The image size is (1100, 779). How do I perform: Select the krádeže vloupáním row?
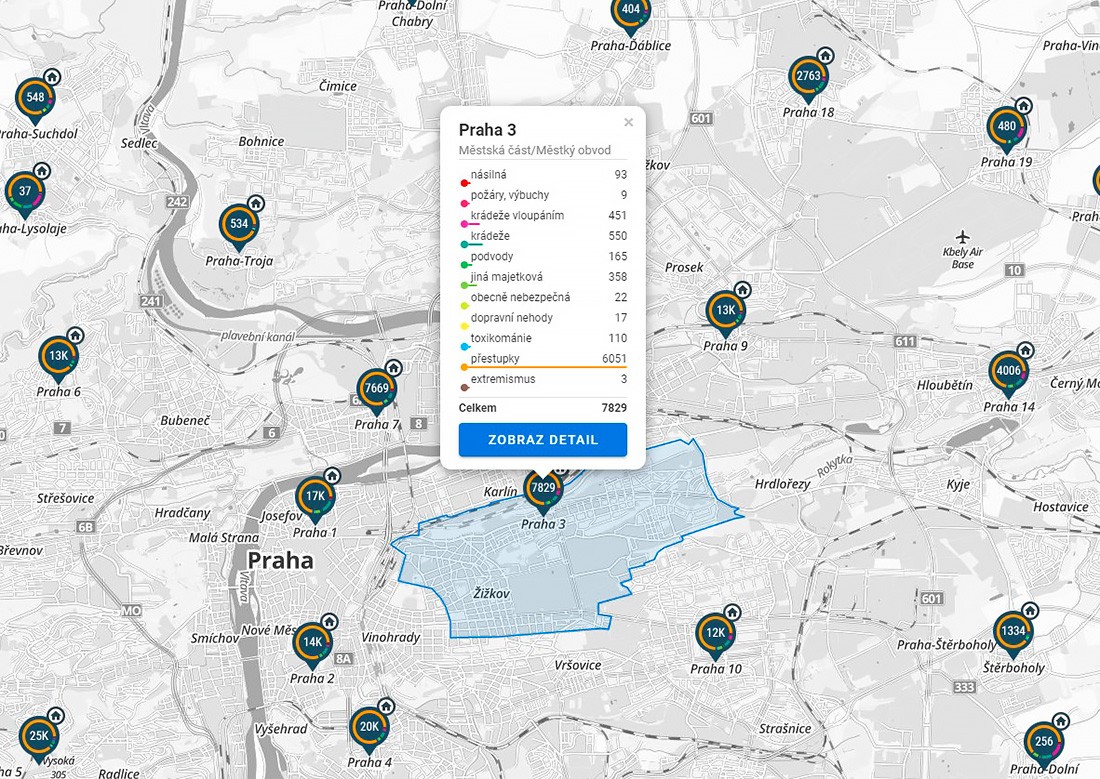pyautogui.click(x=543, y=215)
